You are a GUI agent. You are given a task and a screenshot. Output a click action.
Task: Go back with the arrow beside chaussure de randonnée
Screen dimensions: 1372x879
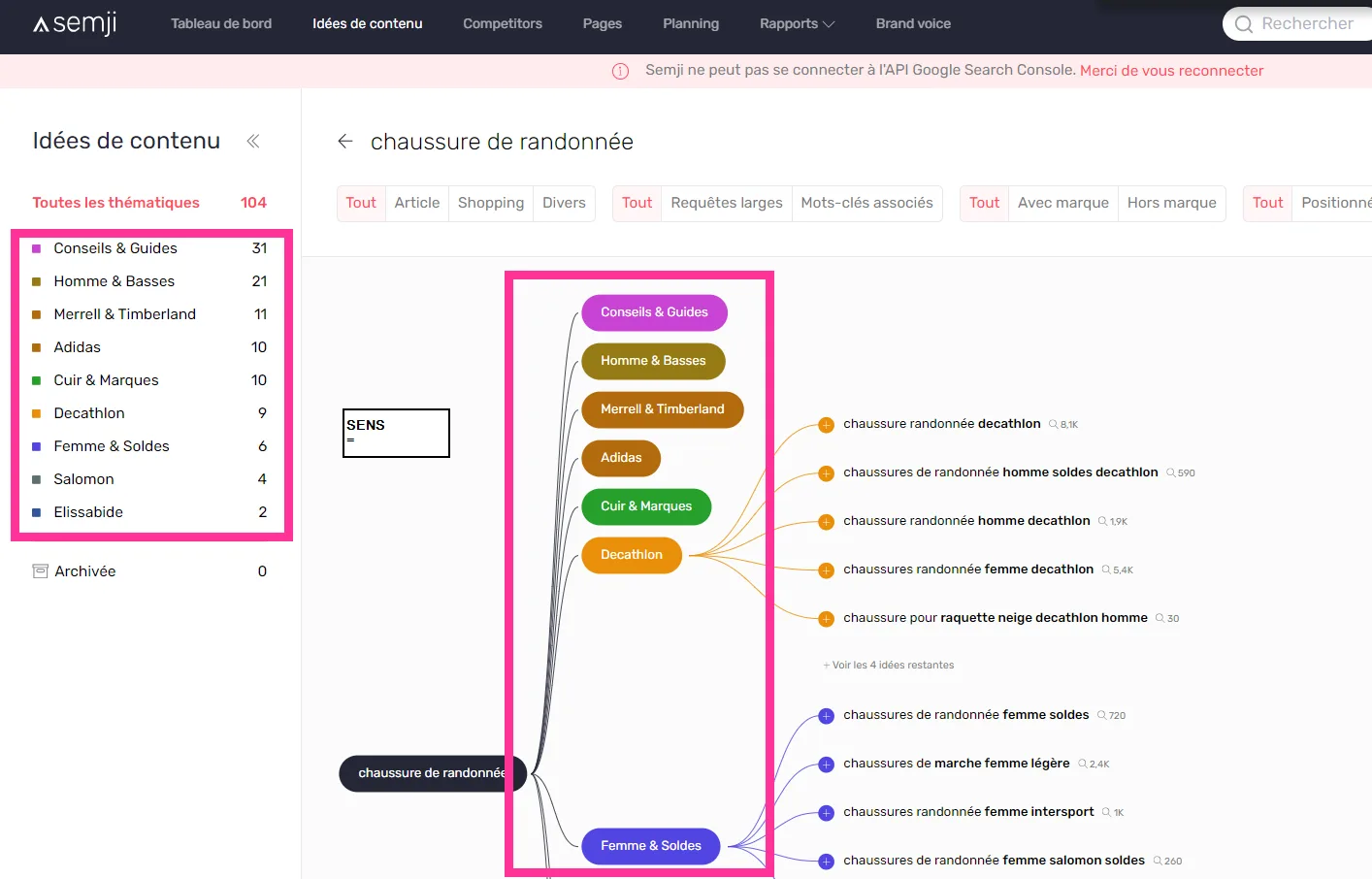click(x=344, y=142)
